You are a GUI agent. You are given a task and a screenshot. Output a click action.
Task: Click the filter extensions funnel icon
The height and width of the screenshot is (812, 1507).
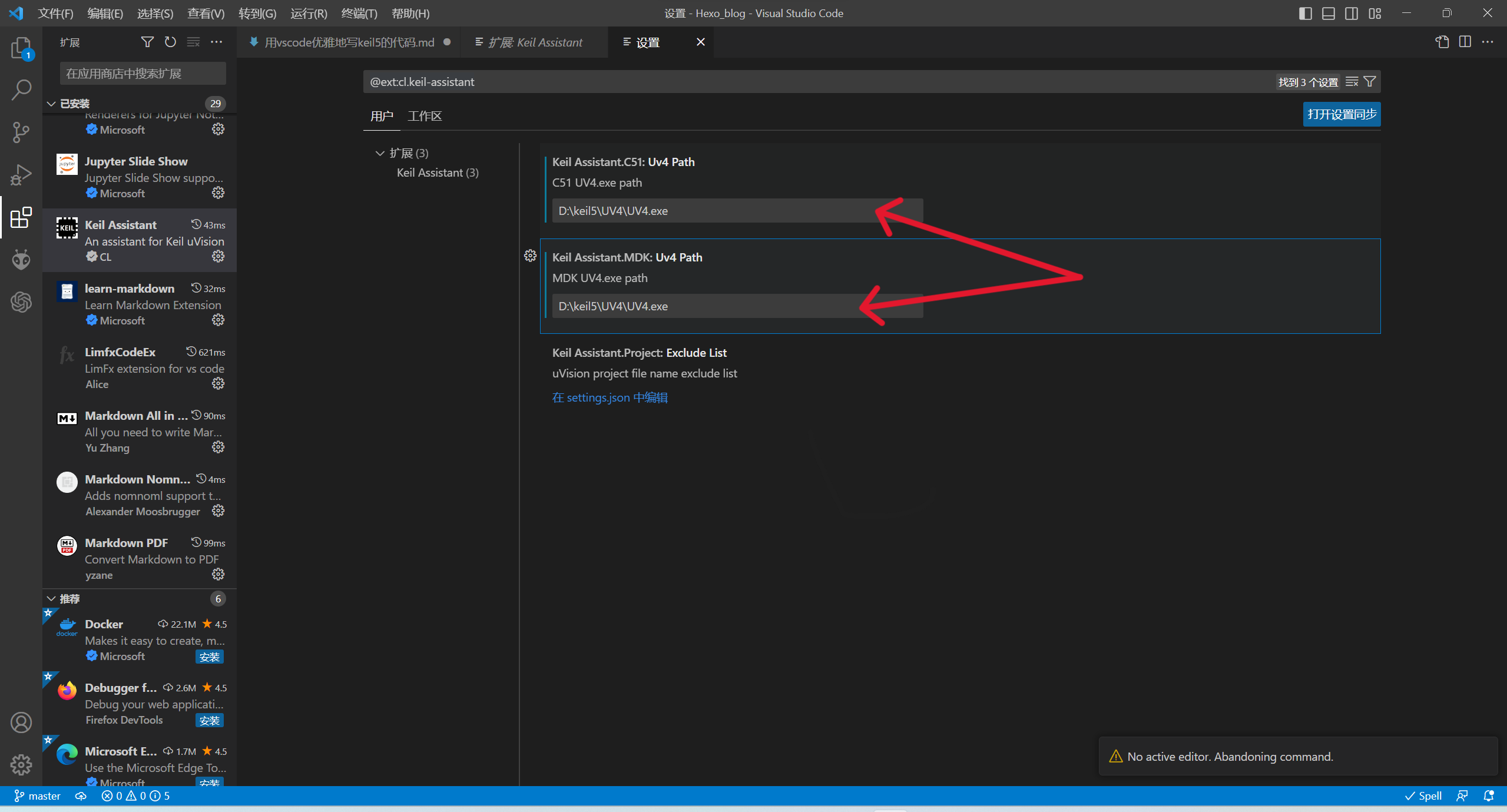[147, 42]
